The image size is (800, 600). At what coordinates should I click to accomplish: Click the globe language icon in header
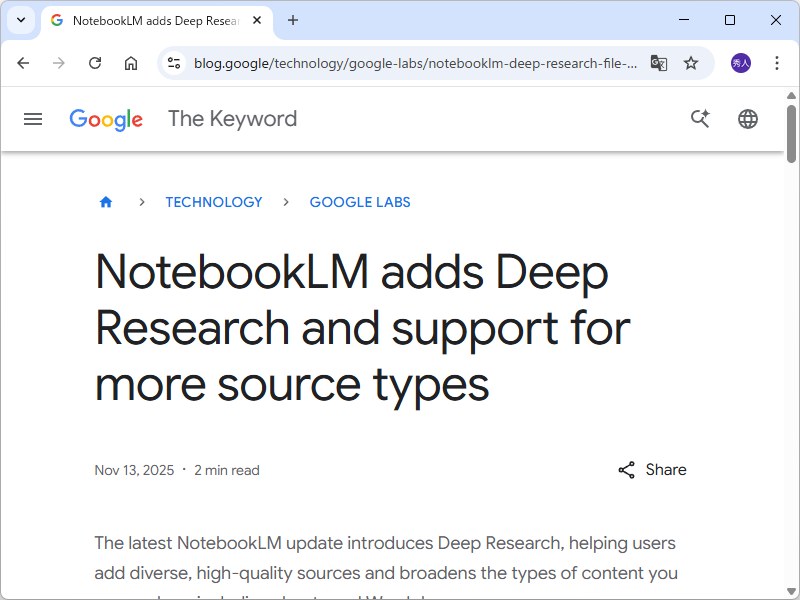pos(748,119)
